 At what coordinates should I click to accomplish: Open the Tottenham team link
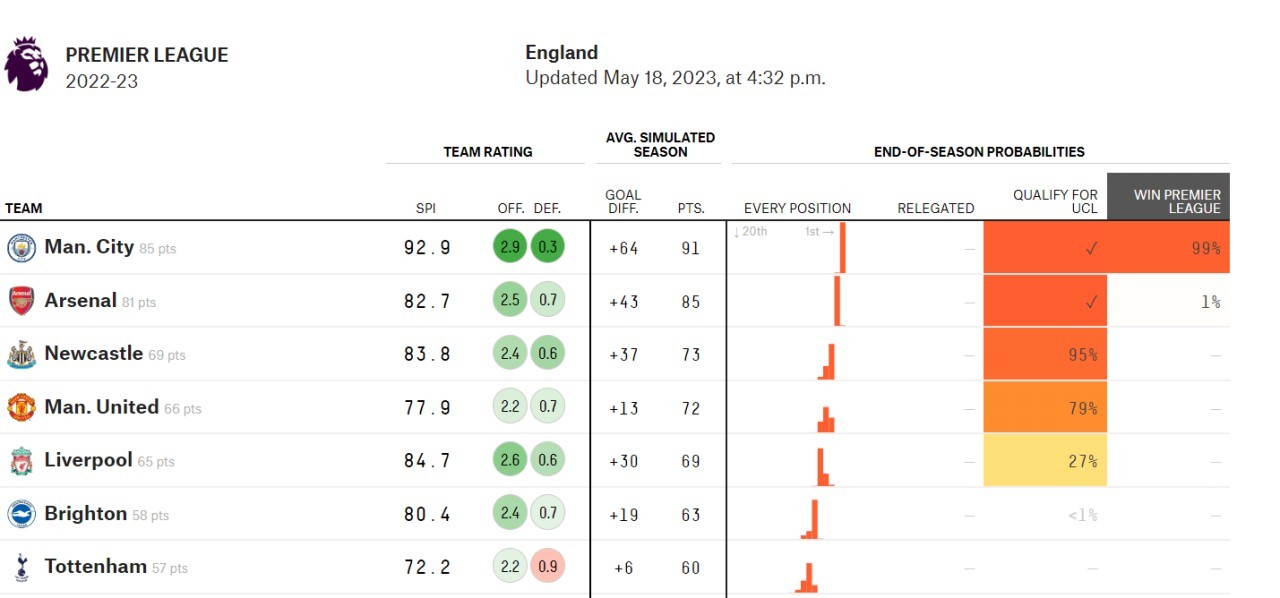pyautogui.click(x=95, y=567)
